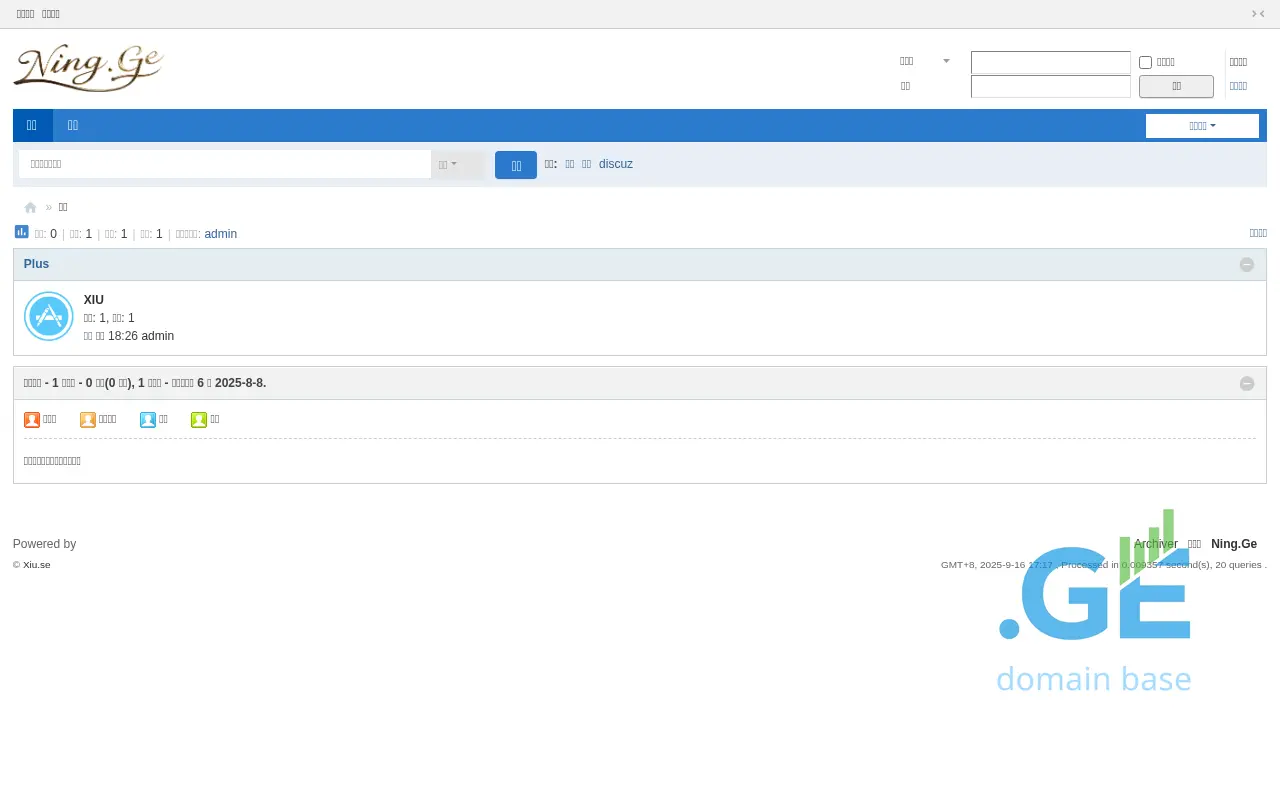Click the blue statistics chart icon
Image resolution: width=1280 pixels, height=800 pixels.
click(x=21, y=232)
